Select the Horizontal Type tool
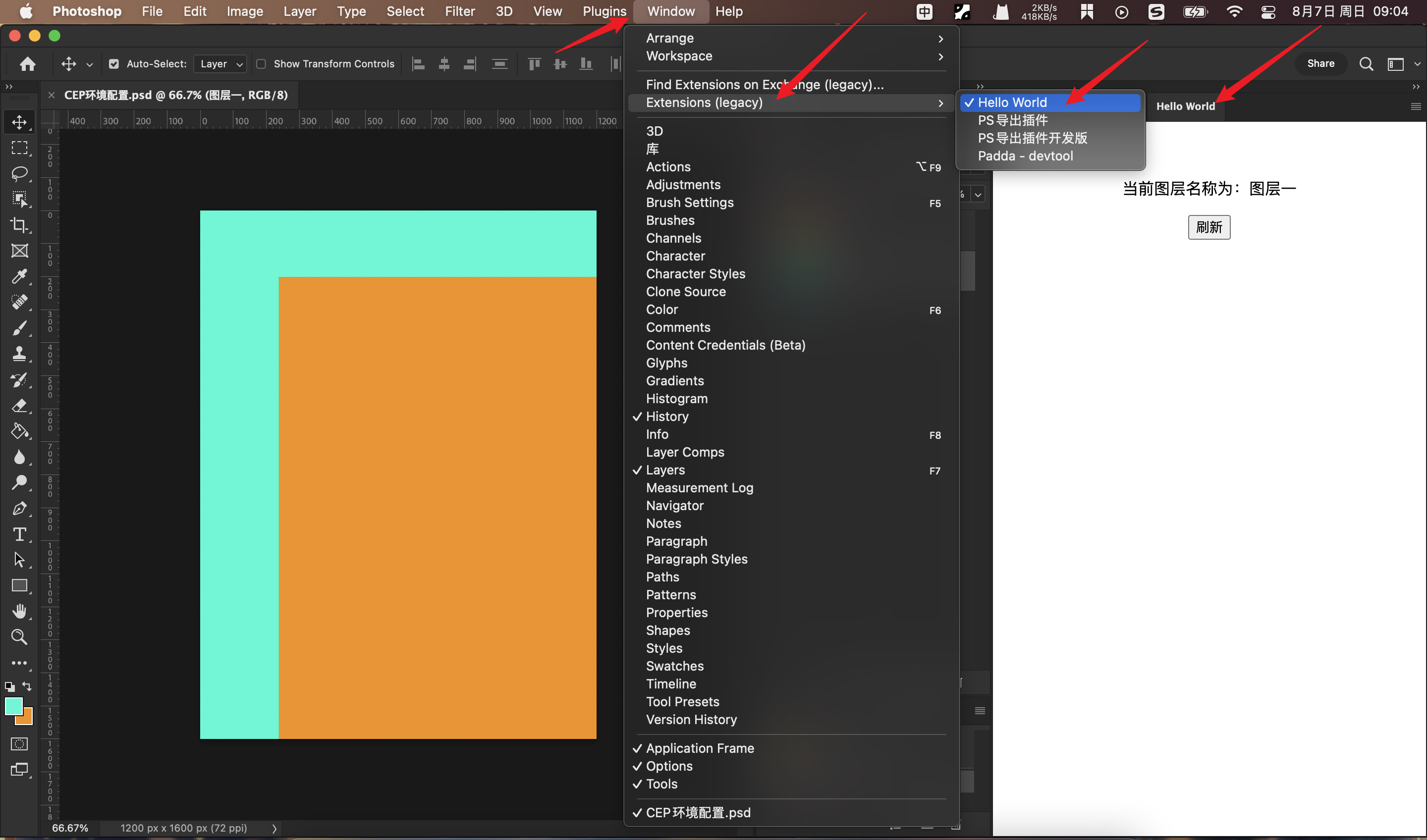The image size is (1427, 840). point(19,534)
